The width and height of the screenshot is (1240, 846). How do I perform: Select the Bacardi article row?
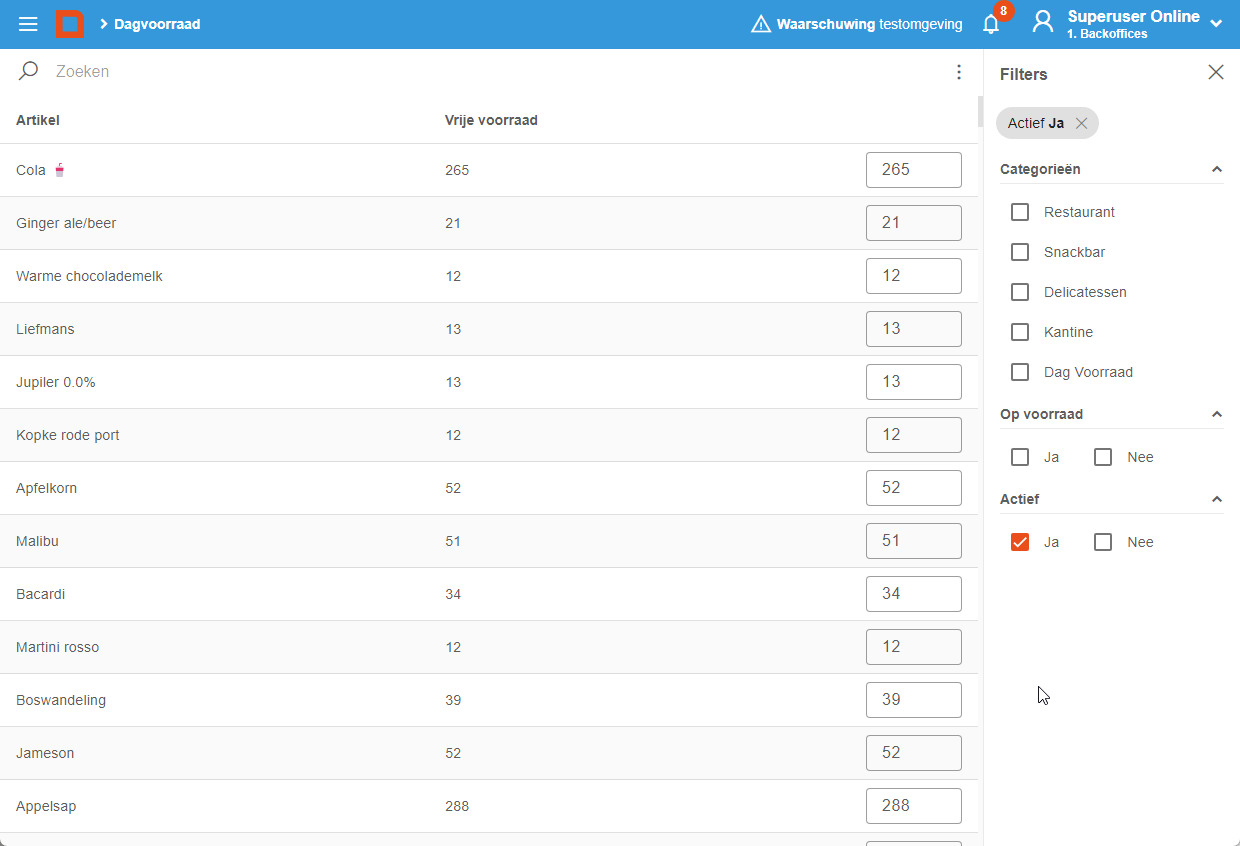(489, 594)
